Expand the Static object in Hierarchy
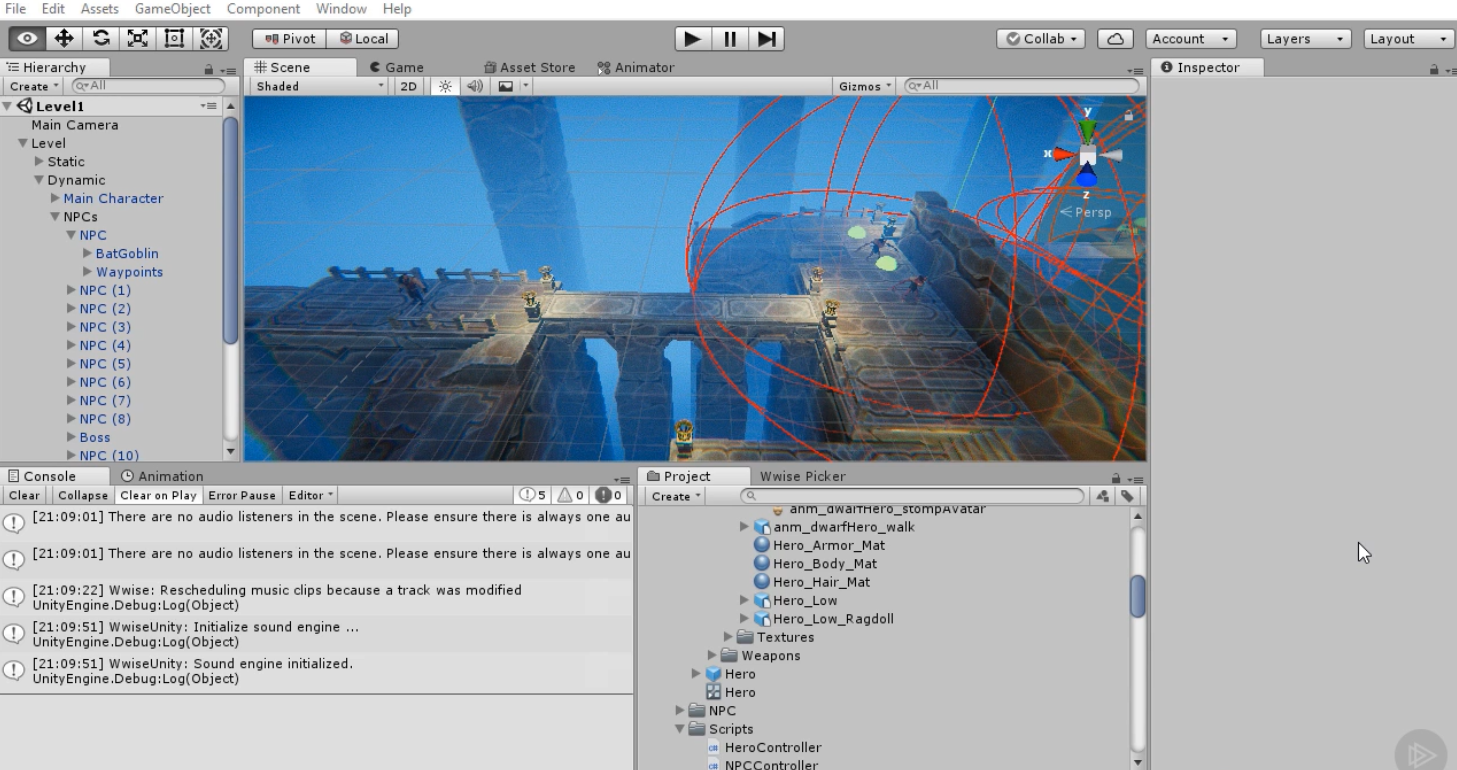The height and width of the screenshot is (770, 1457). pyautogui.click(x=39, y=162)
